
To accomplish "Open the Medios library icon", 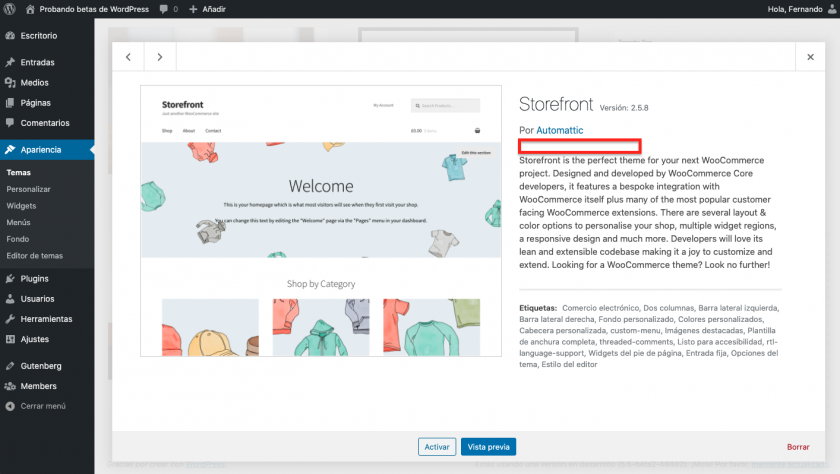I will coord(10,83).
